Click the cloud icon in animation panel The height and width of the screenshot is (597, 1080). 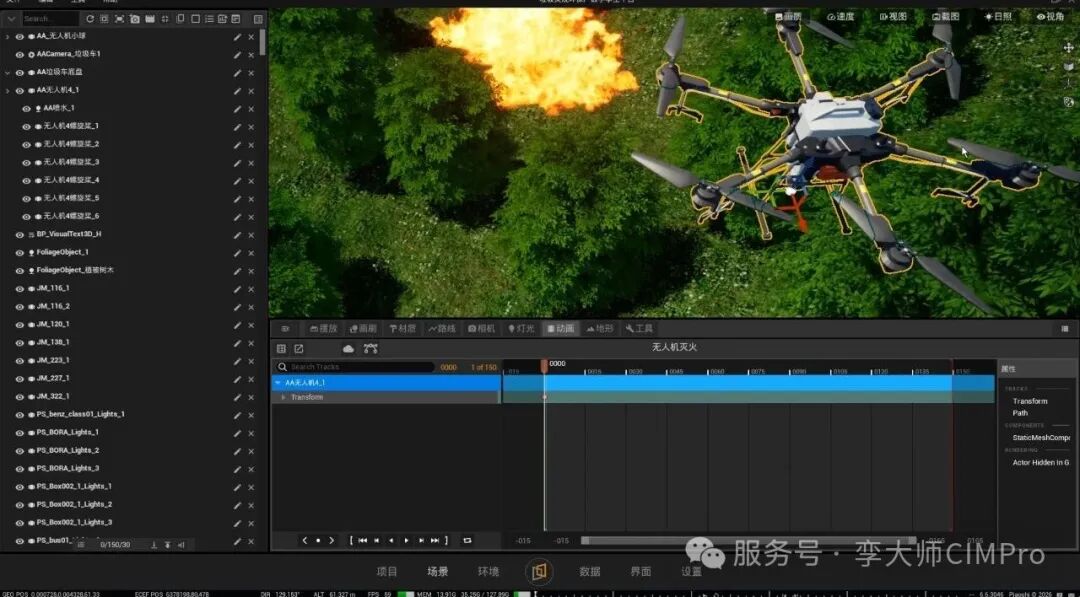pyautogui.click(x=349, y=349)
